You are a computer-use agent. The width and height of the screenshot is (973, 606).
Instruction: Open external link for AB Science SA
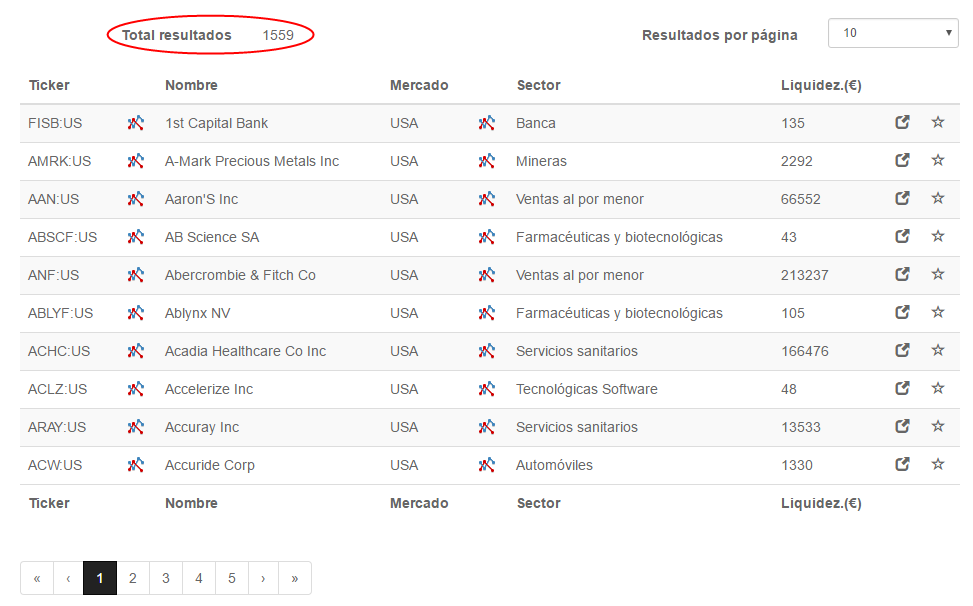(x=902, y=236)
